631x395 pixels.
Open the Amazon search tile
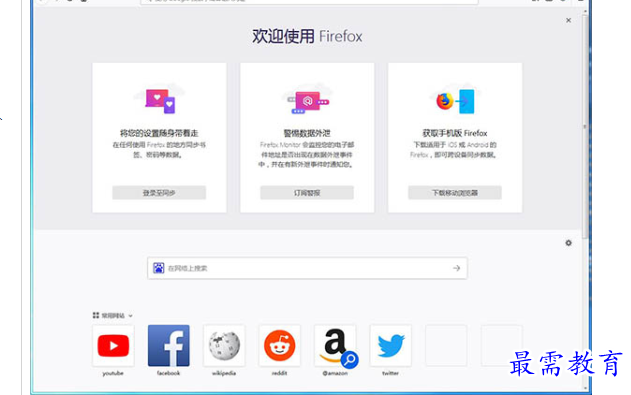click(x=335, y=346)
